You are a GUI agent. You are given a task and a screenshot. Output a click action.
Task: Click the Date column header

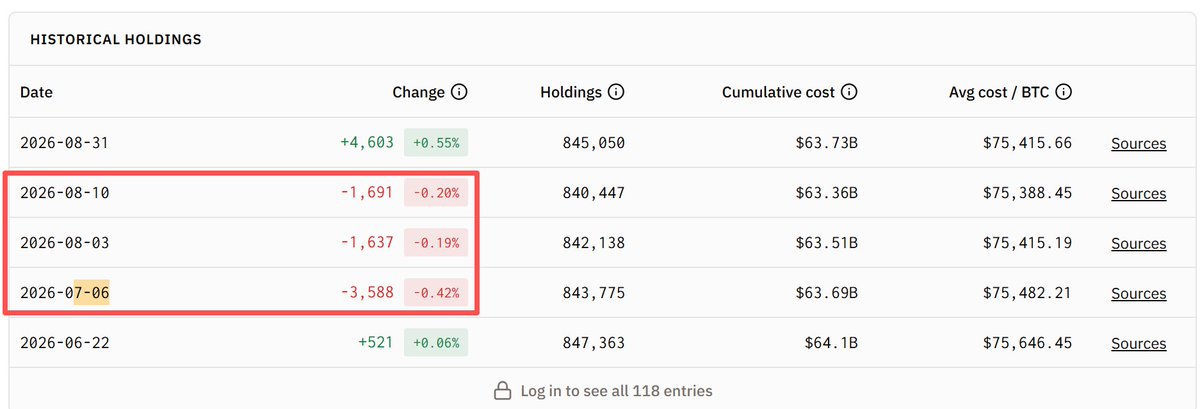tap(36, 92)
